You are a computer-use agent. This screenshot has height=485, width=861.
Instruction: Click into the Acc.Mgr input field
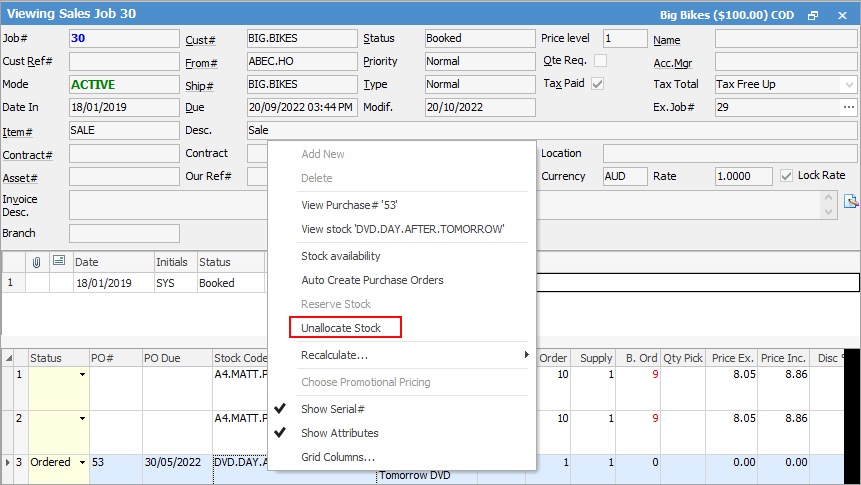click(785, 62)
